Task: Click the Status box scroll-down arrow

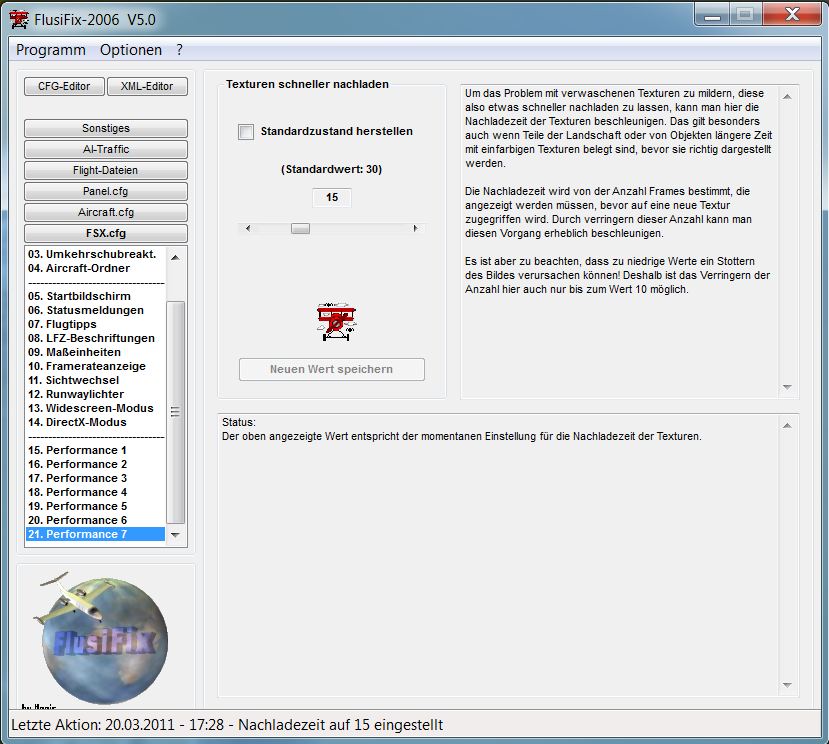Action: [x=787, y=685]
